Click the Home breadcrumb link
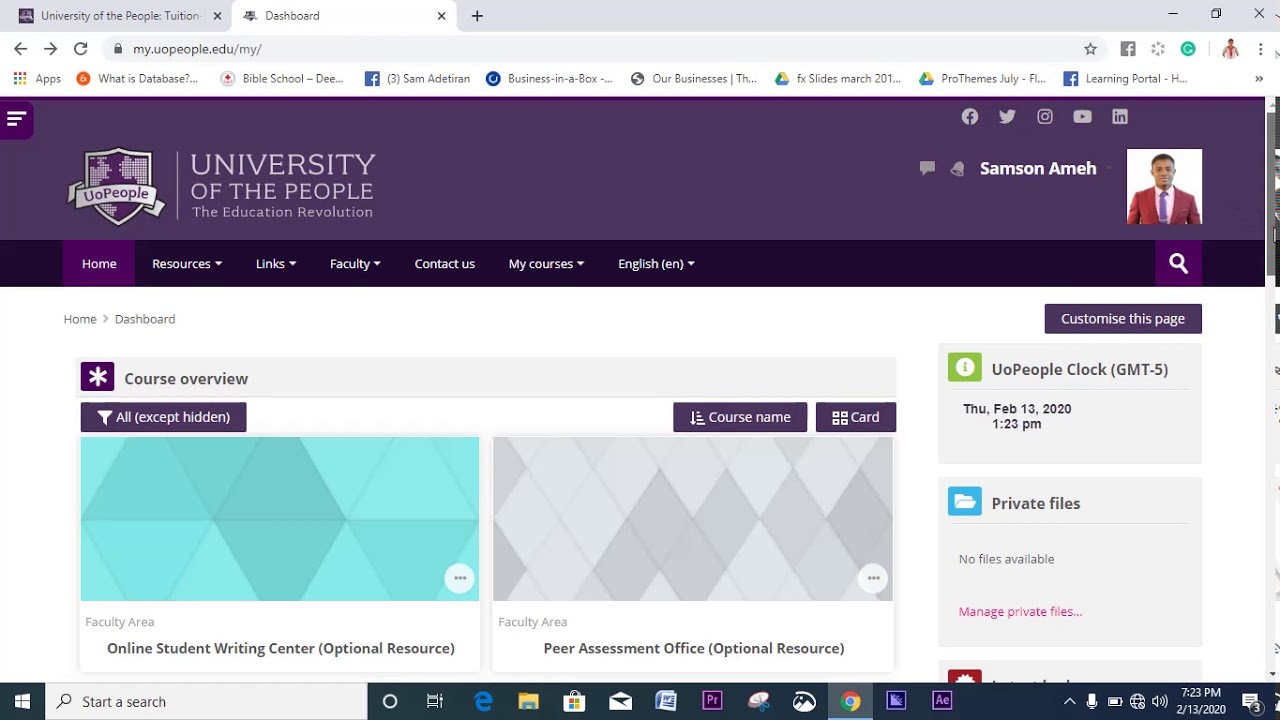The height and width of the screenshot is (720, 1280). tap(80, 319)
